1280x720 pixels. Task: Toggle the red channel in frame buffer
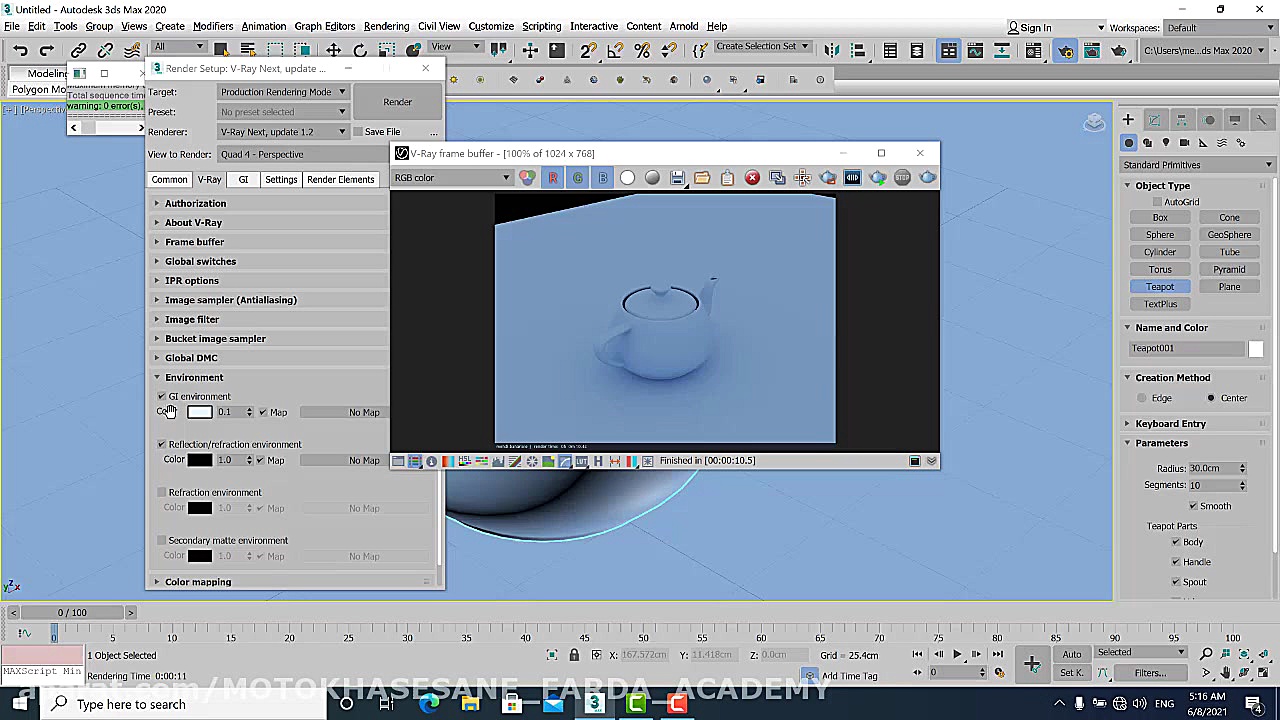click(553, 178)
